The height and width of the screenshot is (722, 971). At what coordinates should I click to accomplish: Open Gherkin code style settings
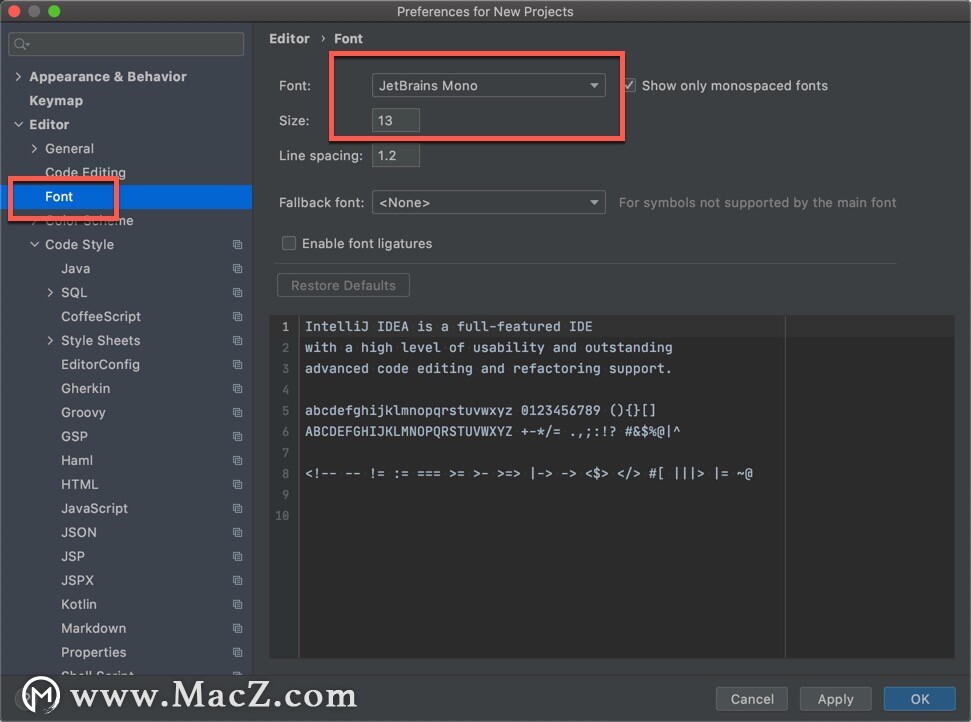(85, 388)
